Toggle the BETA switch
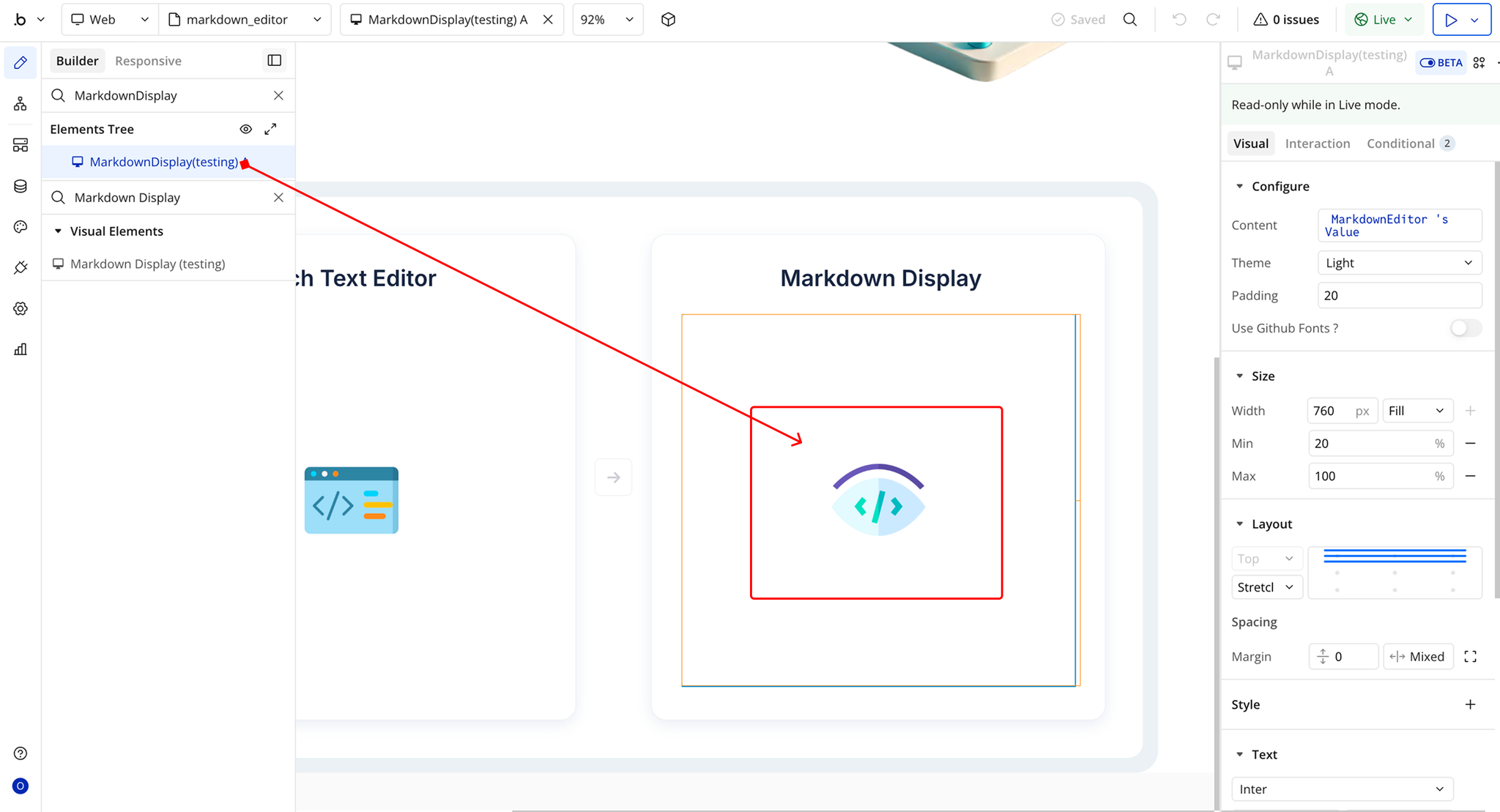This screenshot has height=812, width=1500. tap(1440, 63)
